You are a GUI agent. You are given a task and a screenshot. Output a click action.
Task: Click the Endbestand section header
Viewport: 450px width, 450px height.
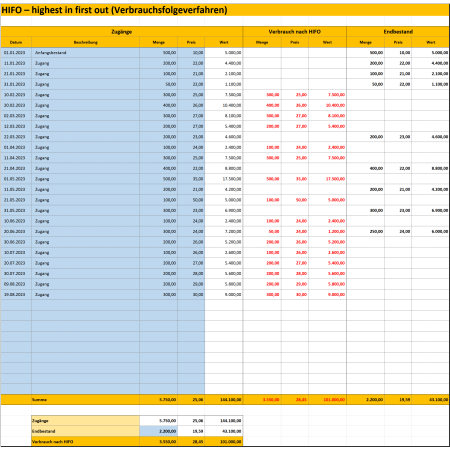398,32
